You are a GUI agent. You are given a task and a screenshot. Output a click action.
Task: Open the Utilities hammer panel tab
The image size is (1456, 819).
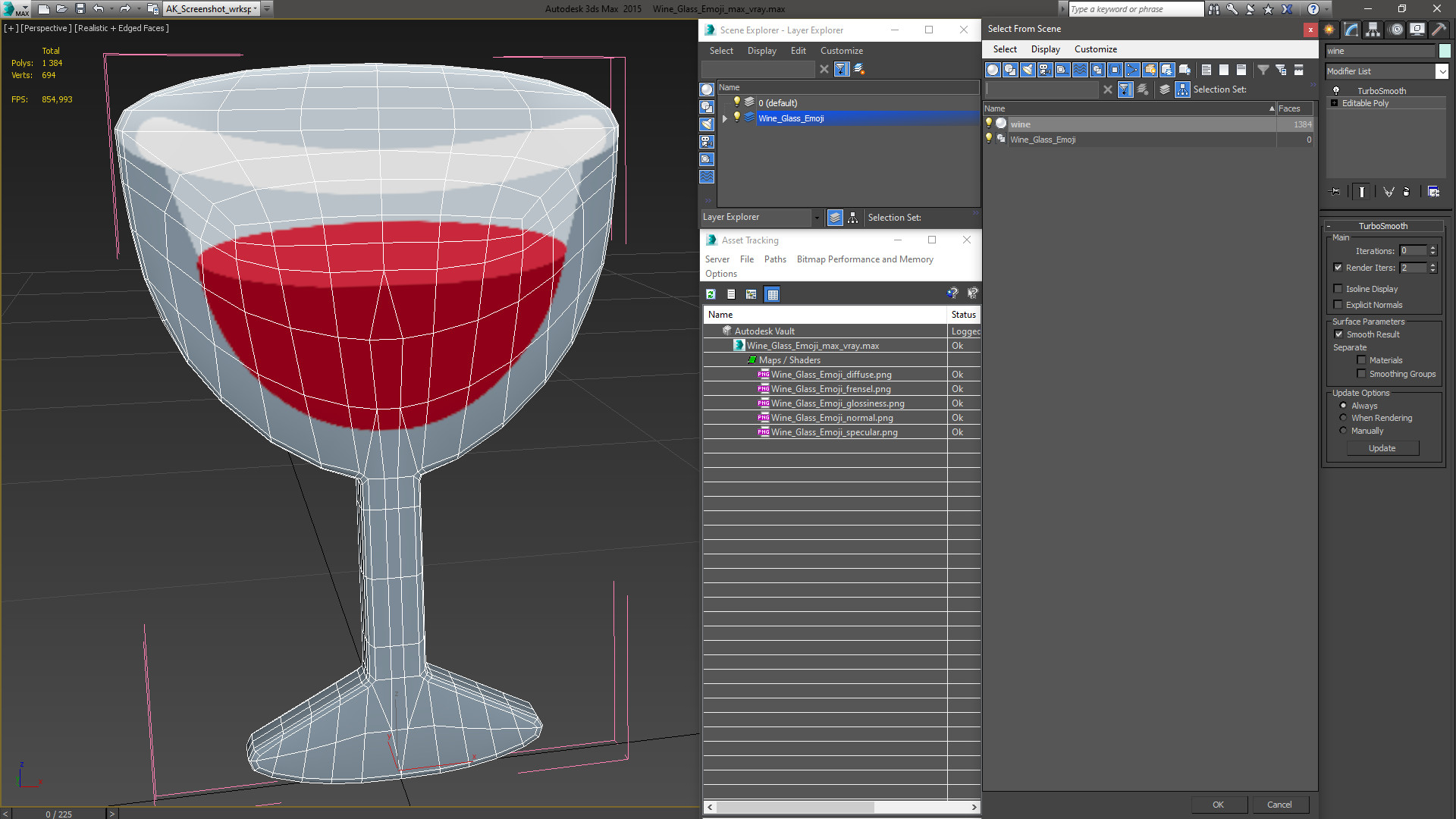(x=1439, y=30)
